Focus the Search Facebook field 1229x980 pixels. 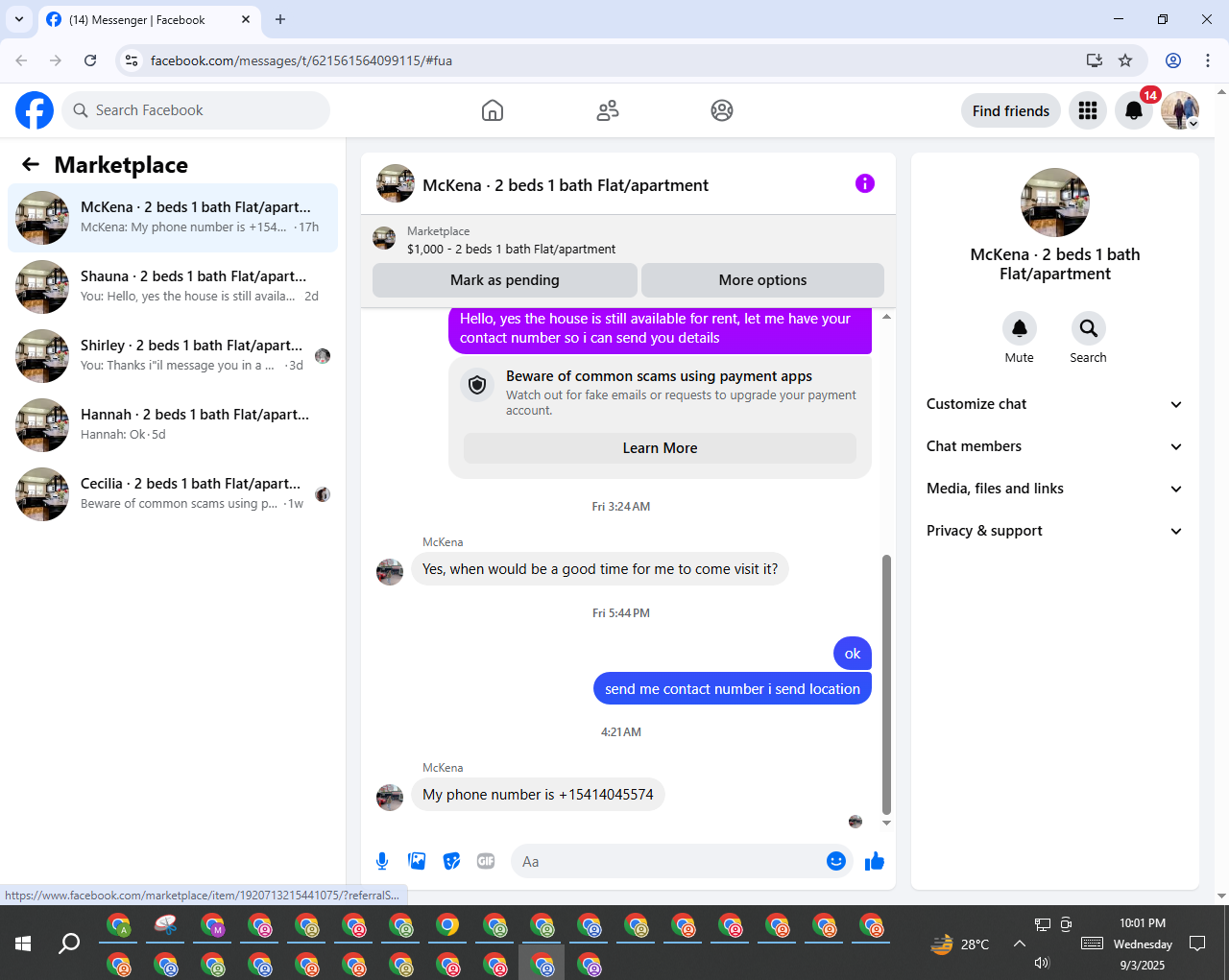[196, 110]
